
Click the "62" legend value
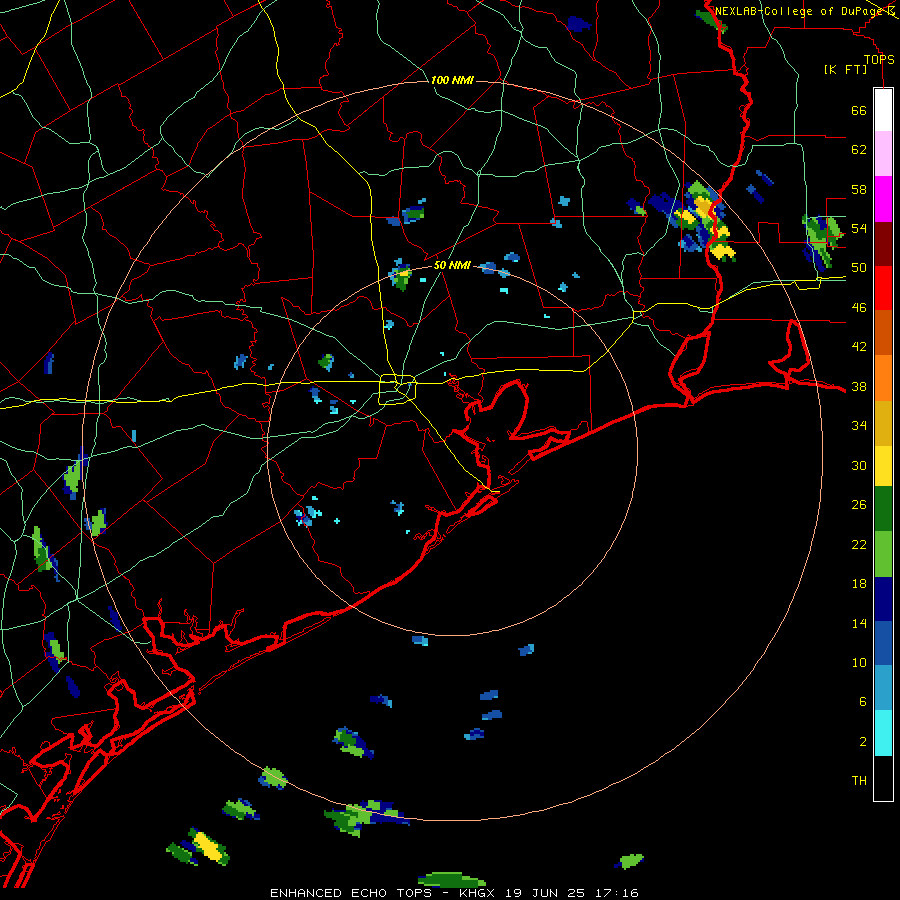[x=859, y=150]
